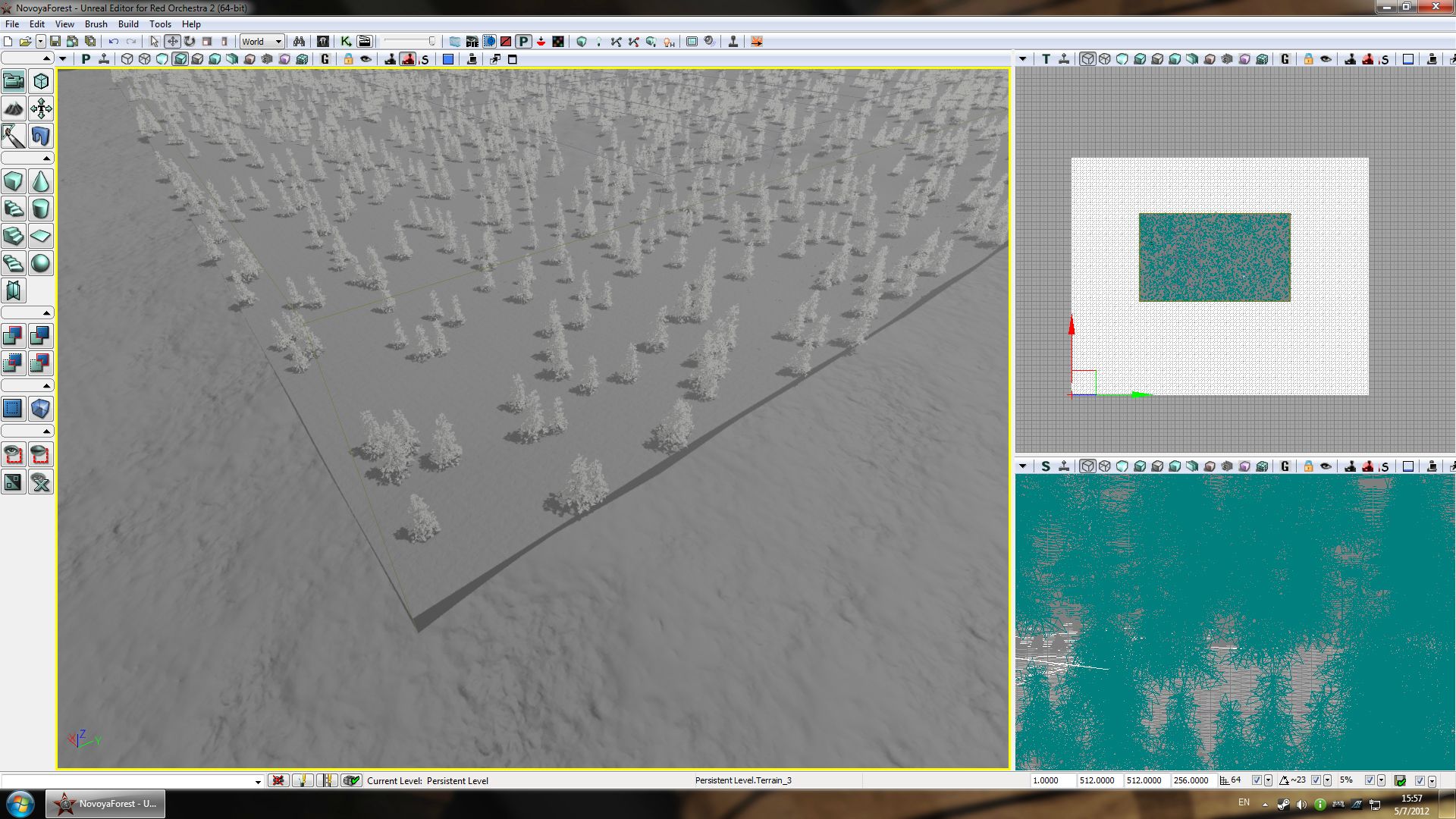Open Mesh Paint mode brush tool
1456x819 pixels.
[14, 136]
